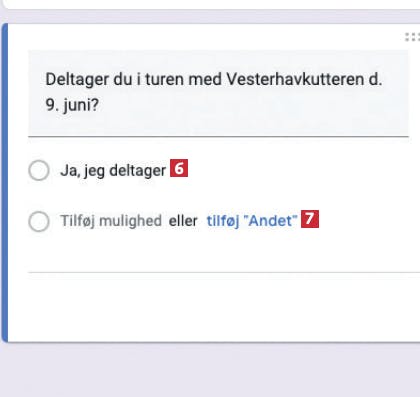Click the question title starting "Deltager du"

coord(218,92)
